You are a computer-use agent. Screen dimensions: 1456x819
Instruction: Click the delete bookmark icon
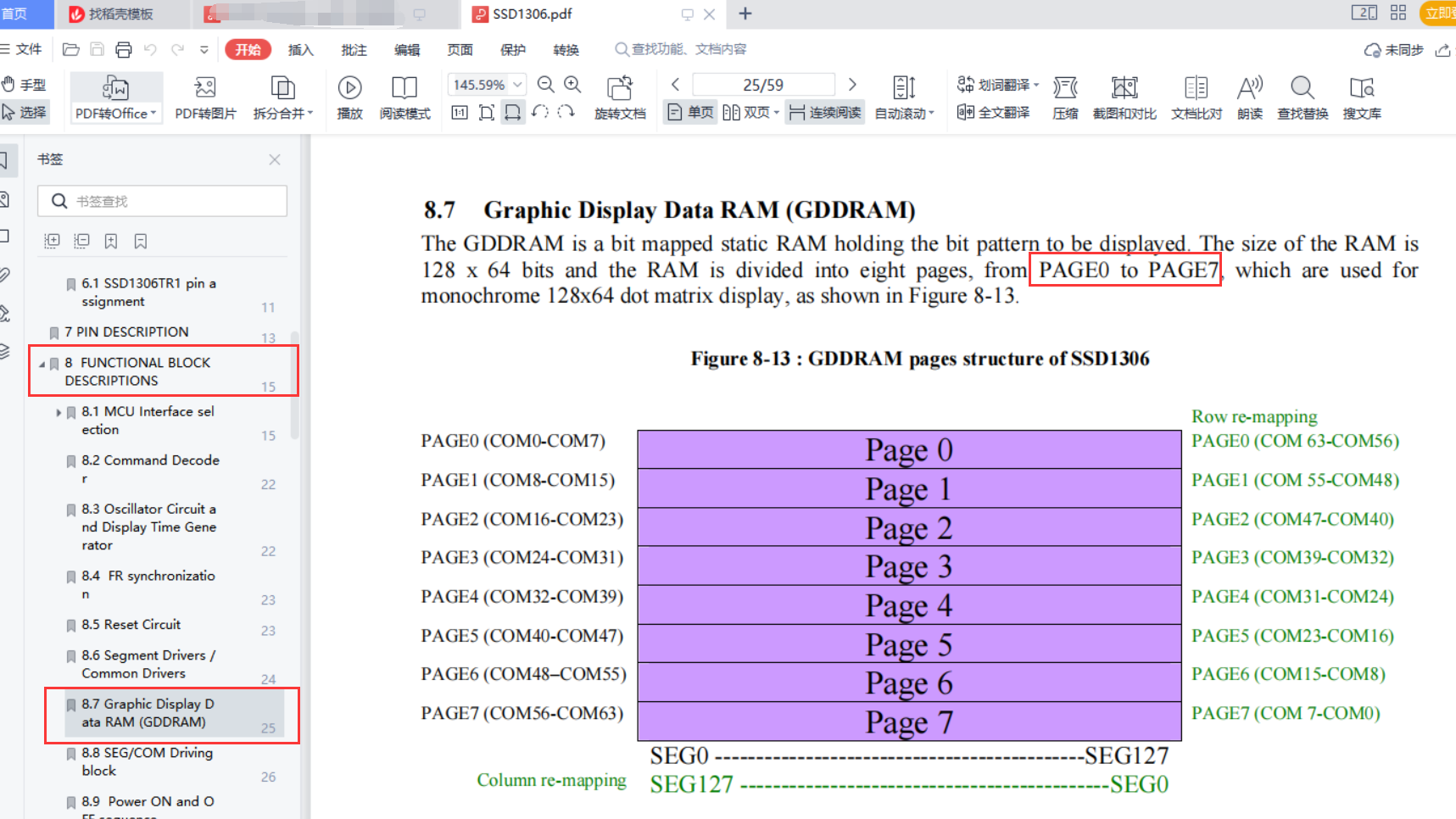(x=141, y=241)
